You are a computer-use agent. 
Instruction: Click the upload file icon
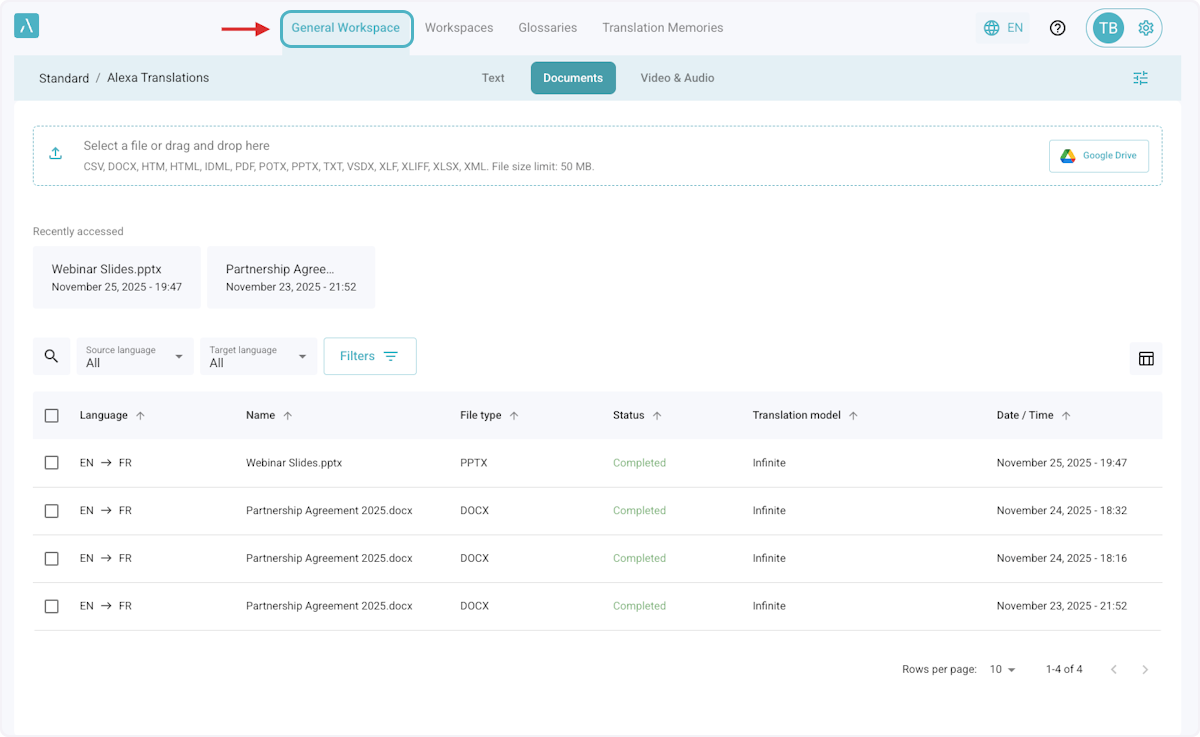[x=56, y=154]
